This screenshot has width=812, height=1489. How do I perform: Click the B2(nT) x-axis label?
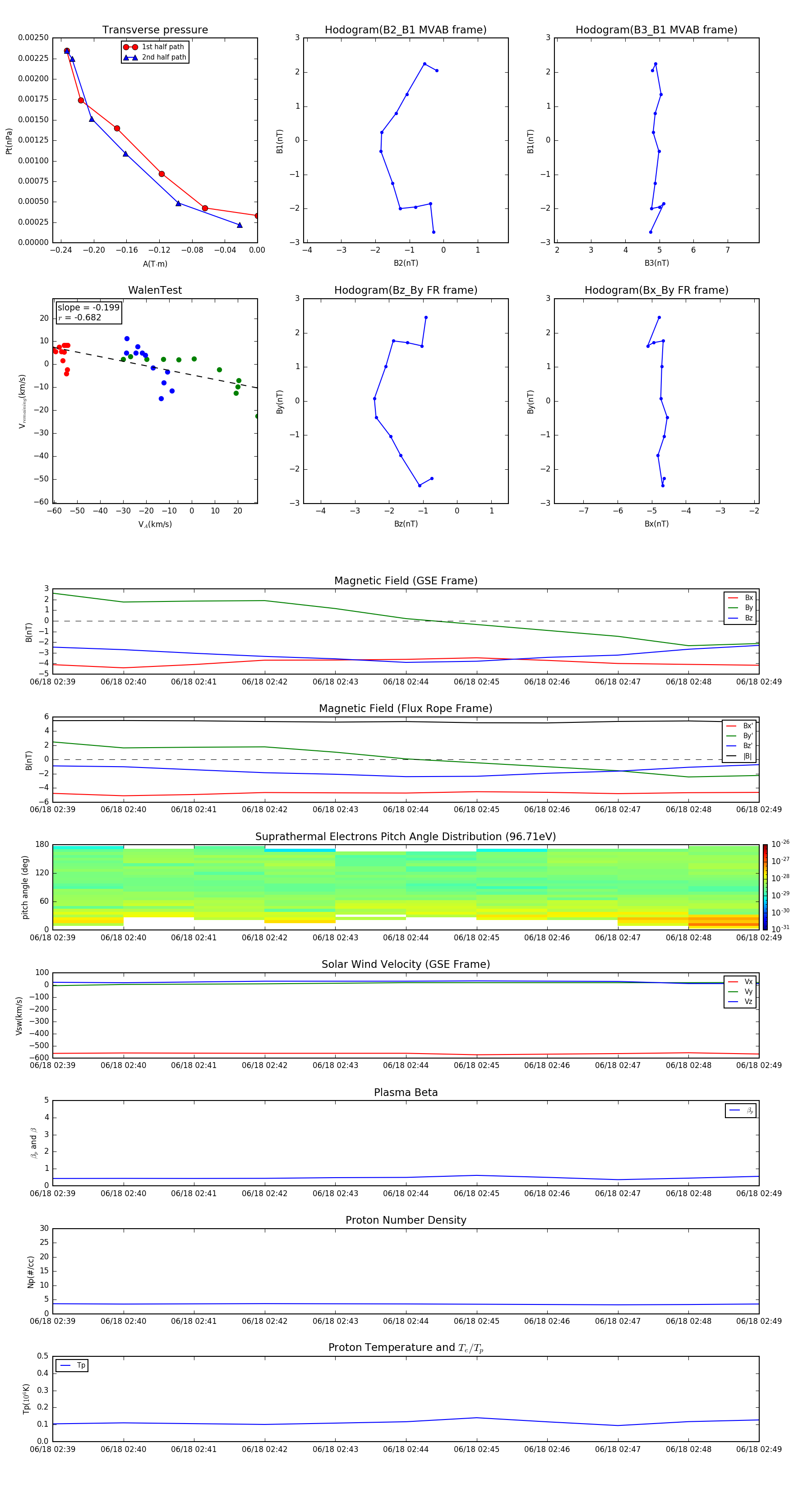406,263
